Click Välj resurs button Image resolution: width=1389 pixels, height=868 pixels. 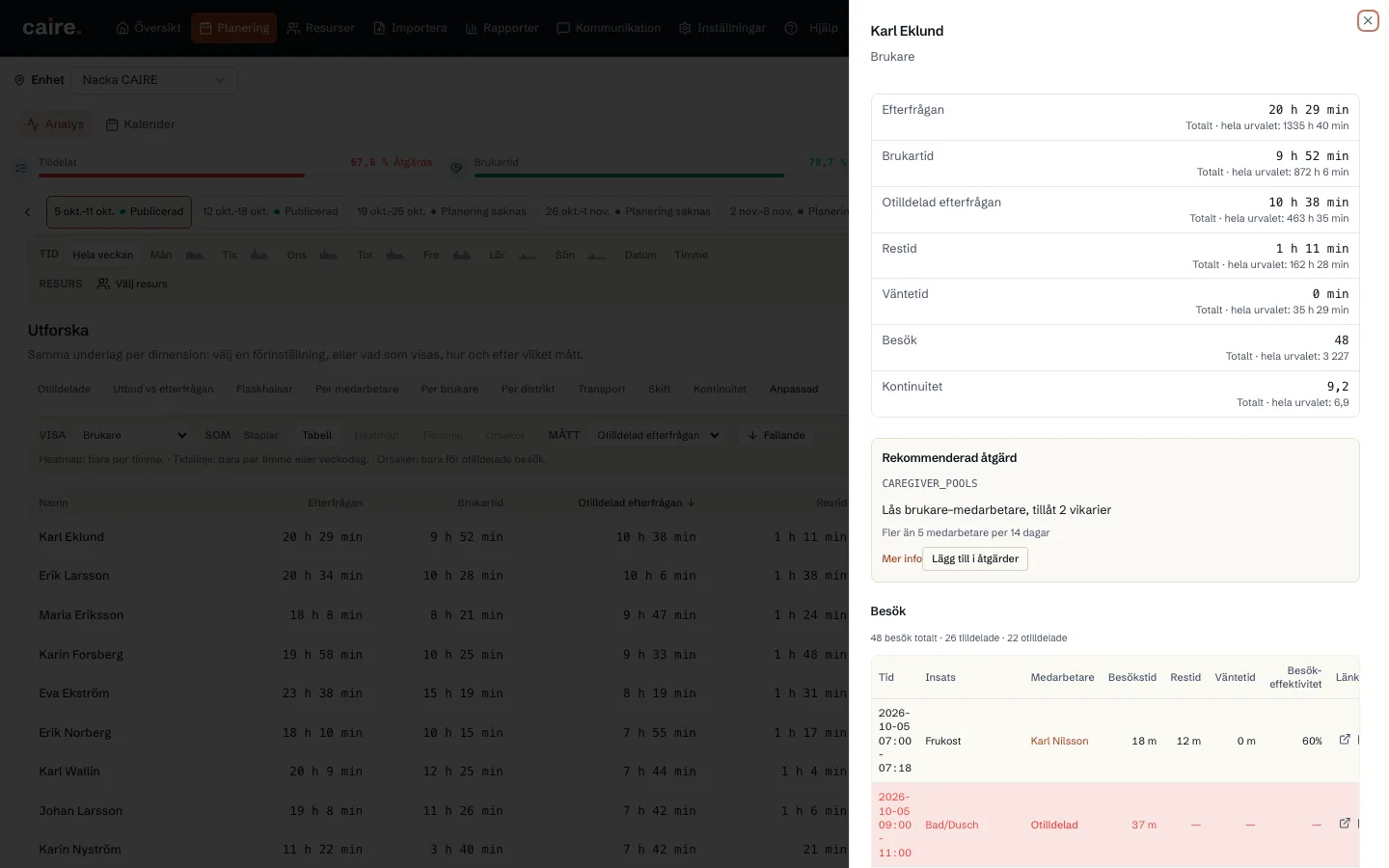pyautogui.click(x=132, y=284)
